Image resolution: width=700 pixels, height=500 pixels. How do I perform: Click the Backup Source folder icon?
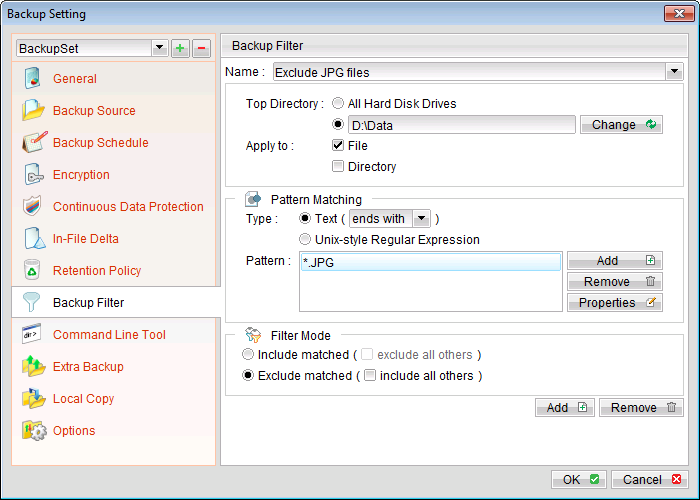(x=33, y=110)
